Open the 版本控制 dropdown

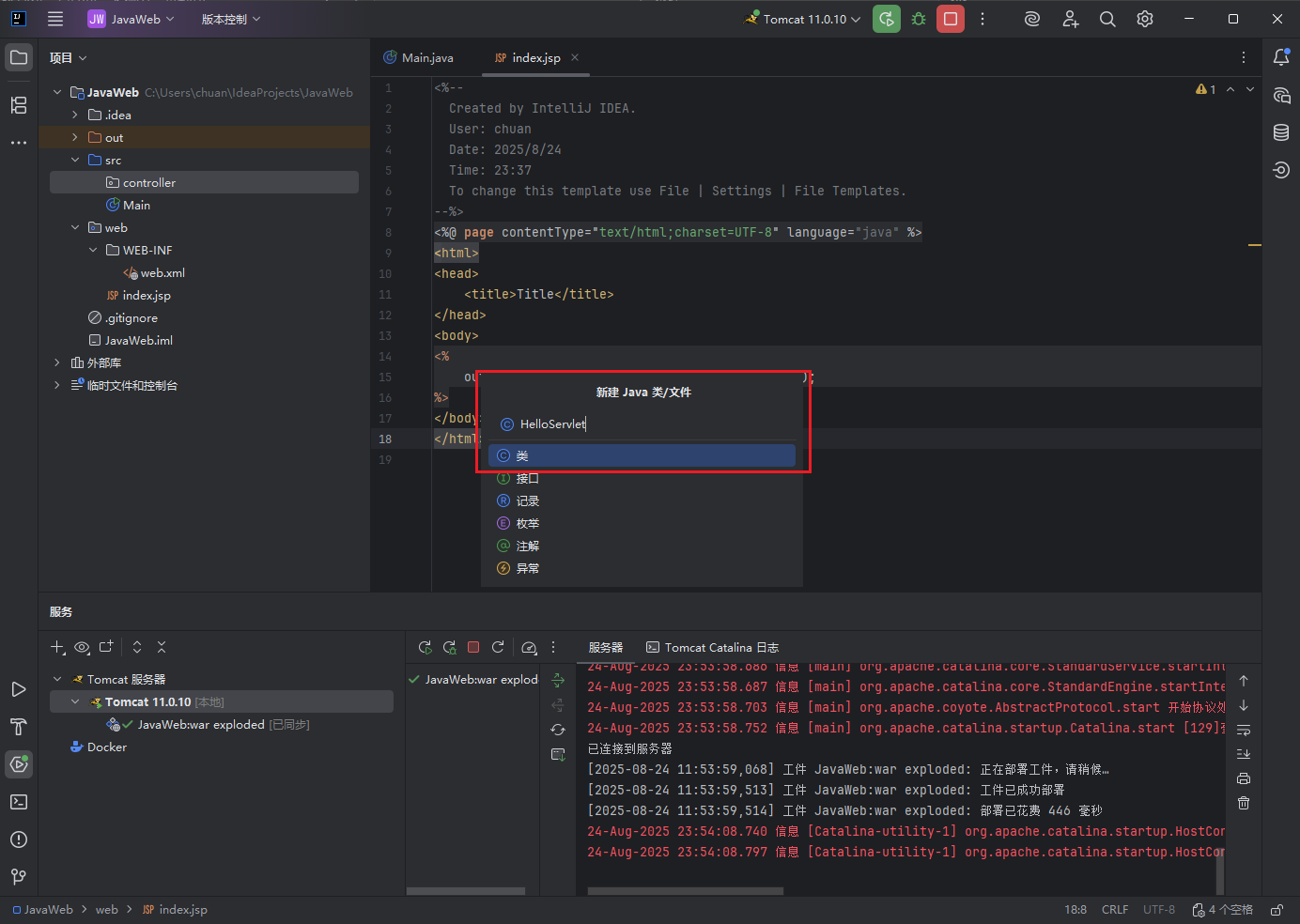click(x=231, y=19)
